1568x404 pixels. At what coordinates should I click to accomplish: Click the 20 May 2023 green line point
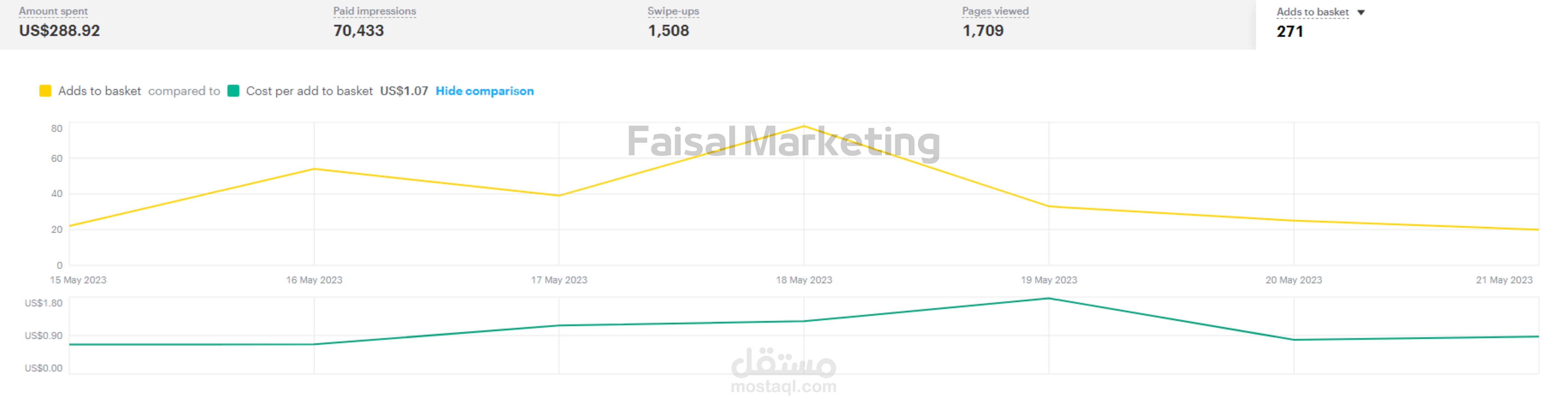tap(1294, 340)
